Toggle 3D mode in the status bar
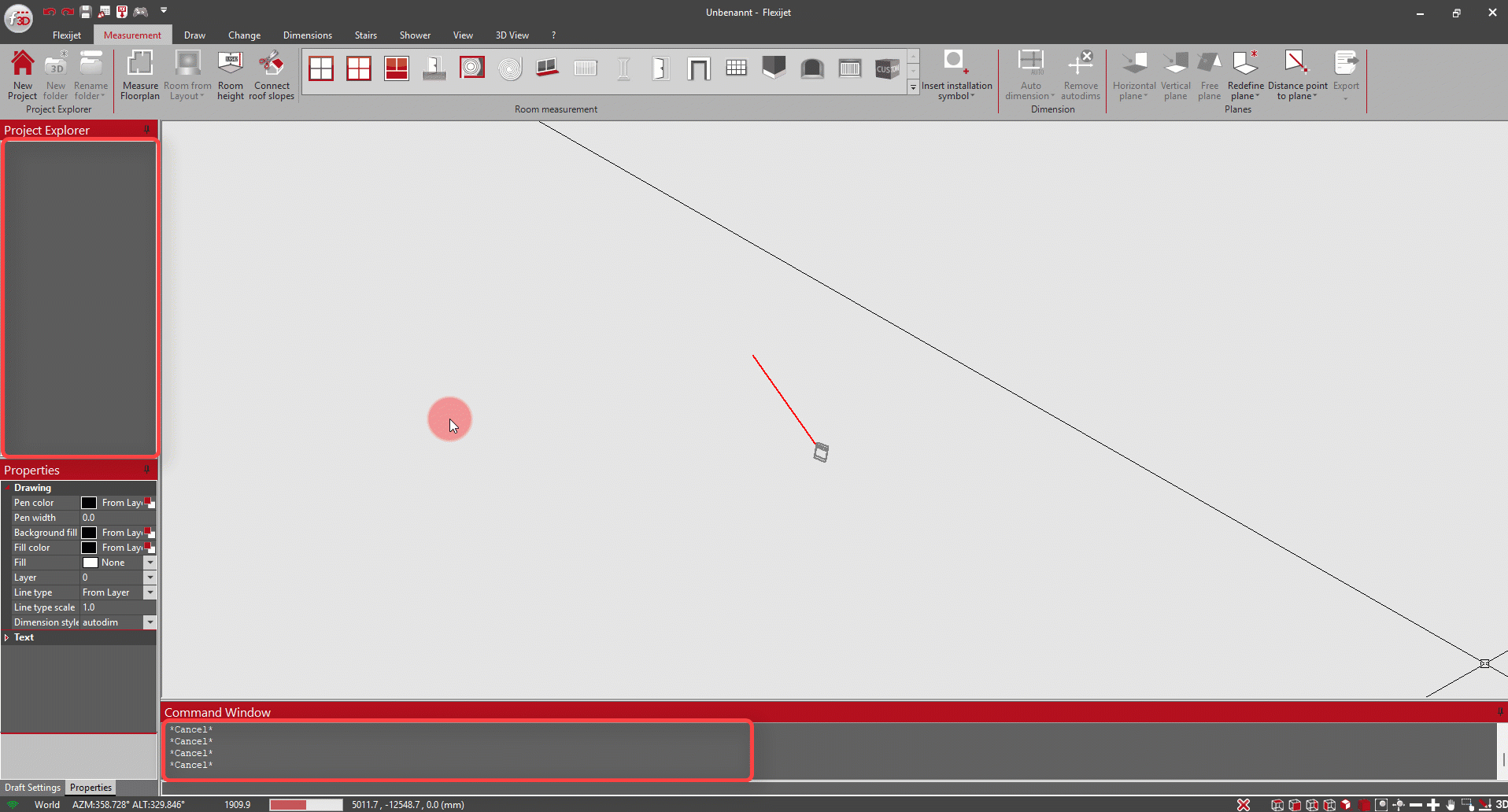Screen dimensions: 1508x812 tap(1501, 804)
